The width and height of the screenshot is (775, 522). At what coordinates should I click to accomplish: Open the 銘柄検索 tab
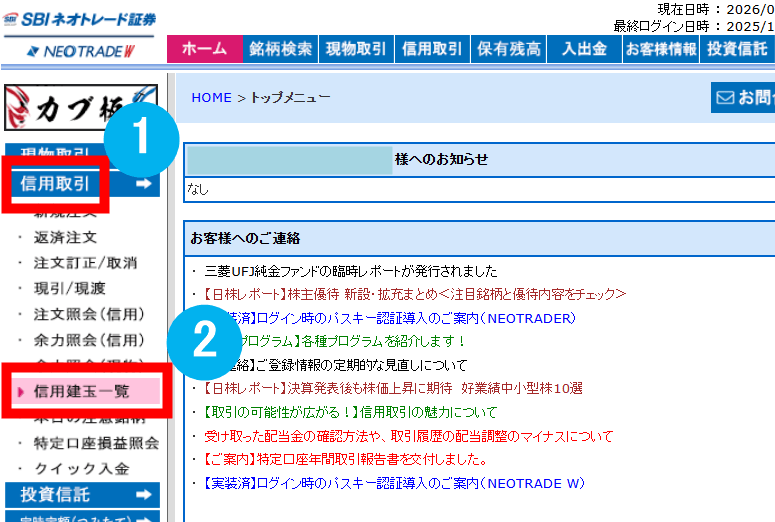click(x=281, y=49)
